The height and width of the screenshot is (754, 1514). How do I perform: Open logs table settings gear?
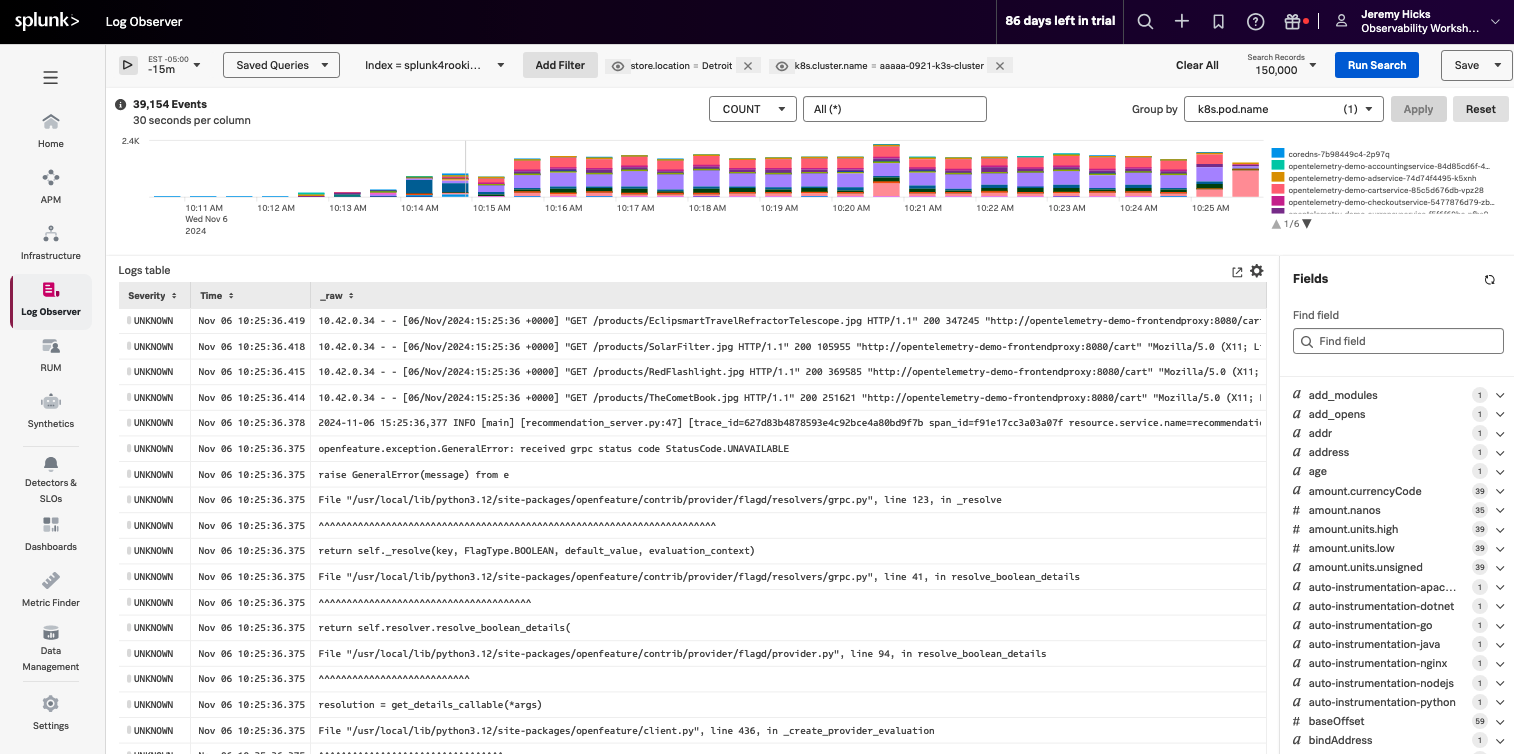click(1257, 271)
